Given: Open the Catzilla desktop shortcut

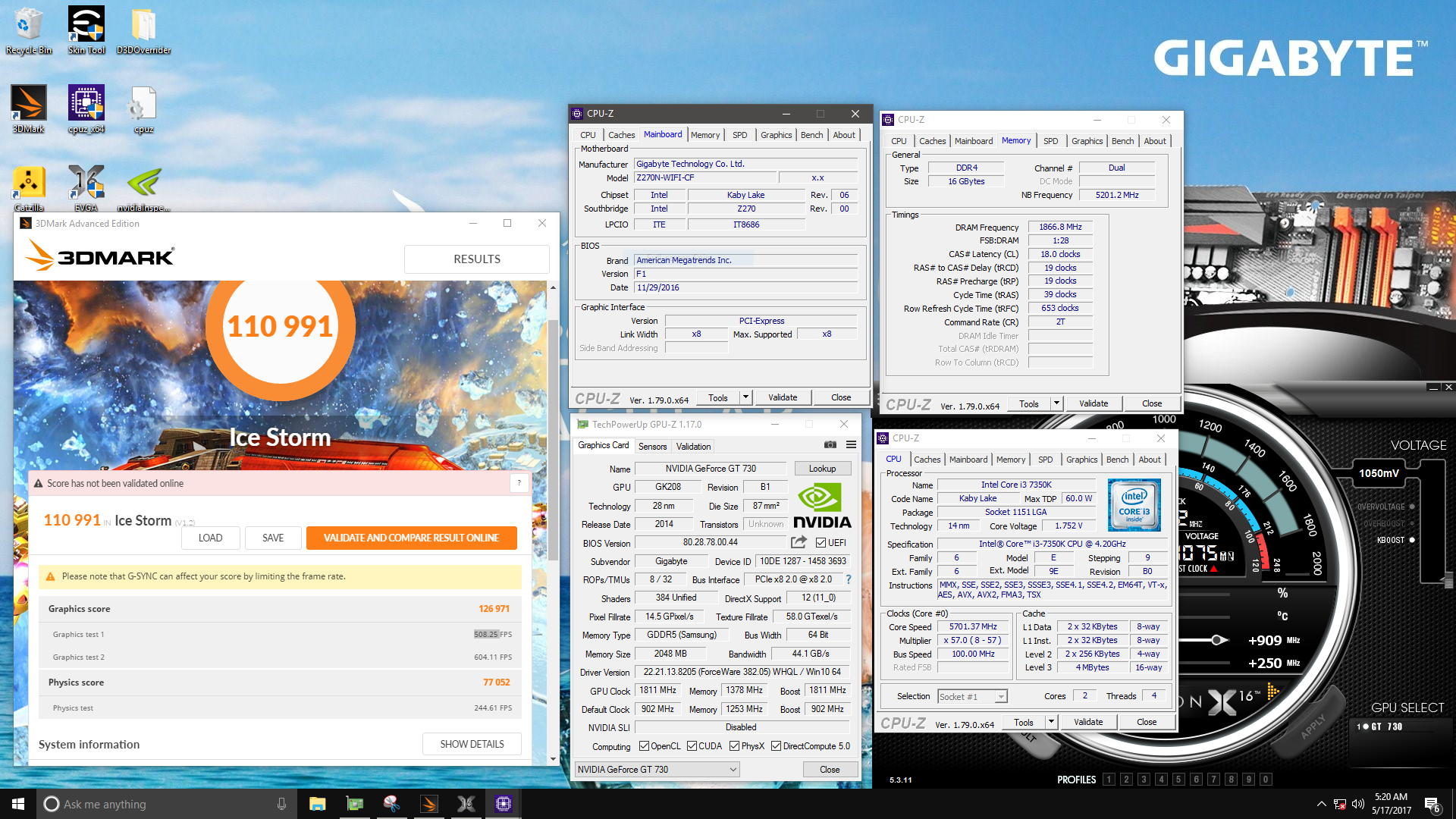Looking at the screenshot, I should coord(29,188).
